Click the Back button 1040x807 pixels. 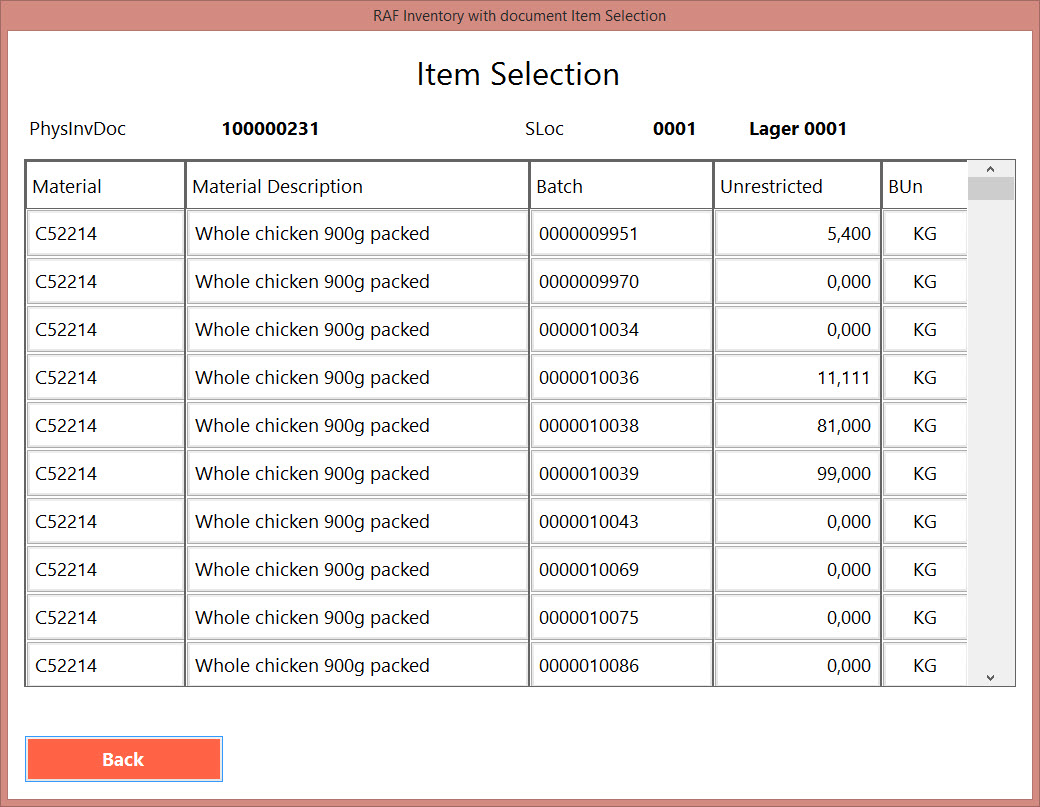(x=123, y=759)
